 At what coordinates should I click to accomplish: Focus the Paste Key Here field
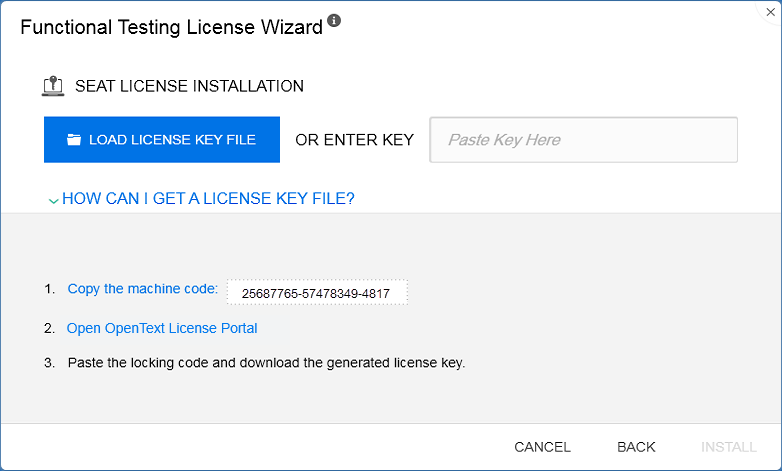[583, 140]
